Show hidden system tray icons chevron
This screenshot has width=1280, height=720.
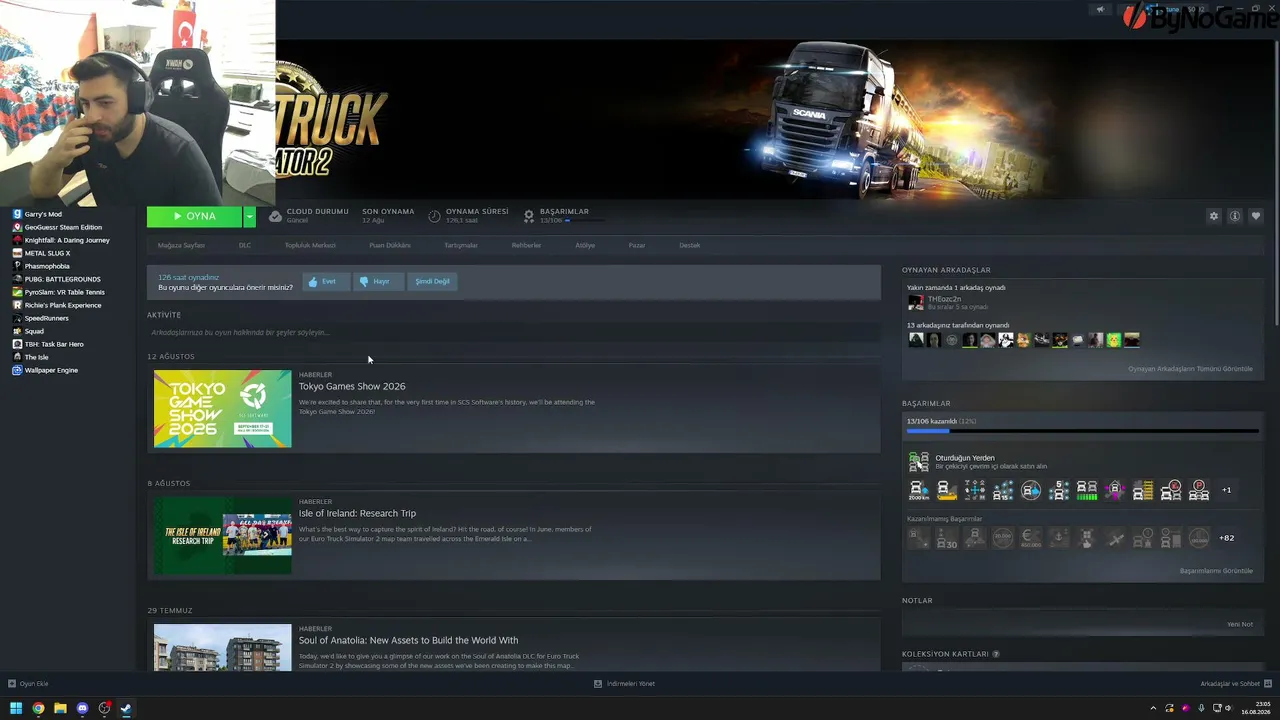pos(1153,708)
